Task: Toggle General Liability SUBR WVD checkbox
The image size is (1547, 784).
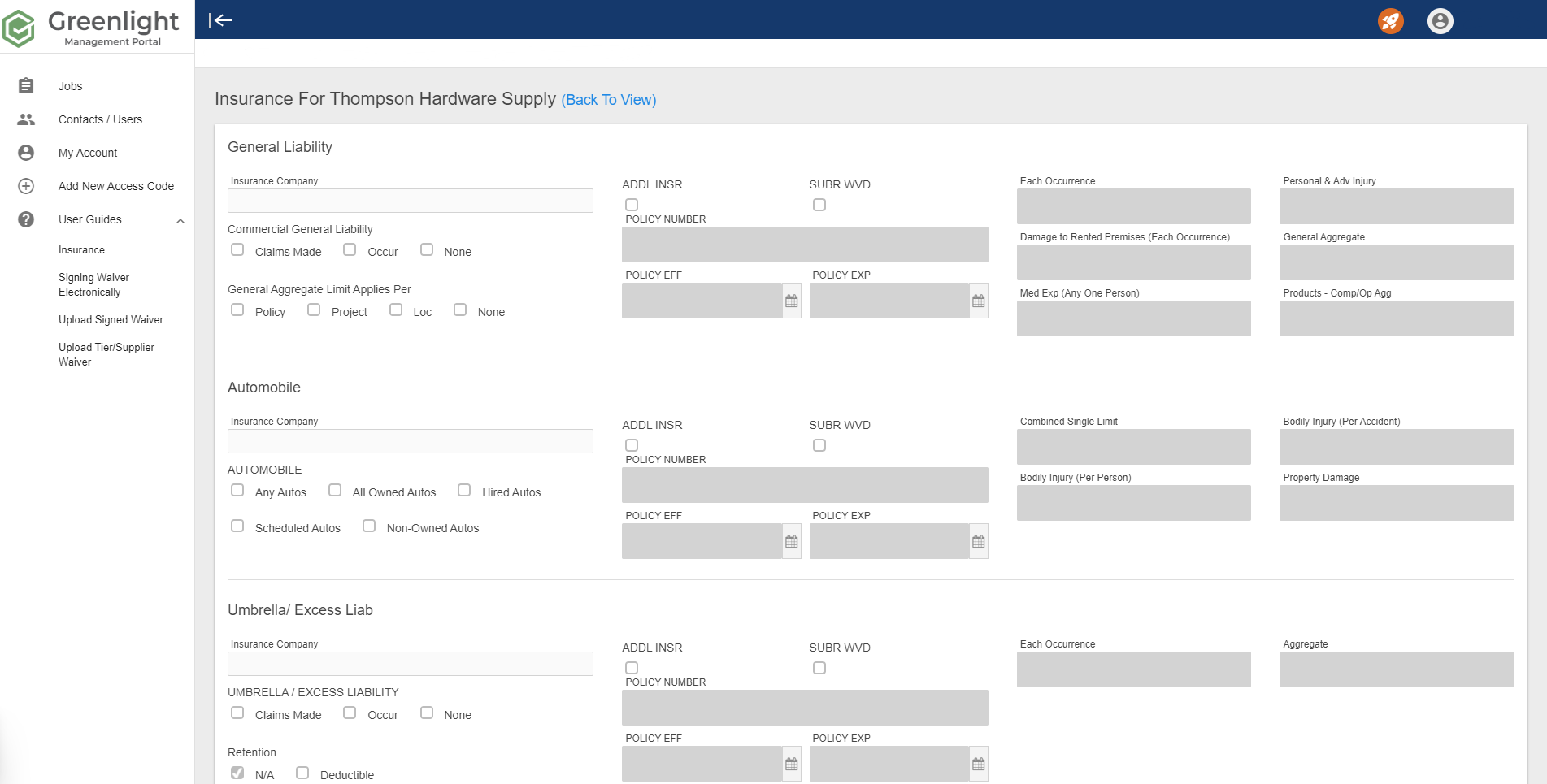Action: click(819, 205)
